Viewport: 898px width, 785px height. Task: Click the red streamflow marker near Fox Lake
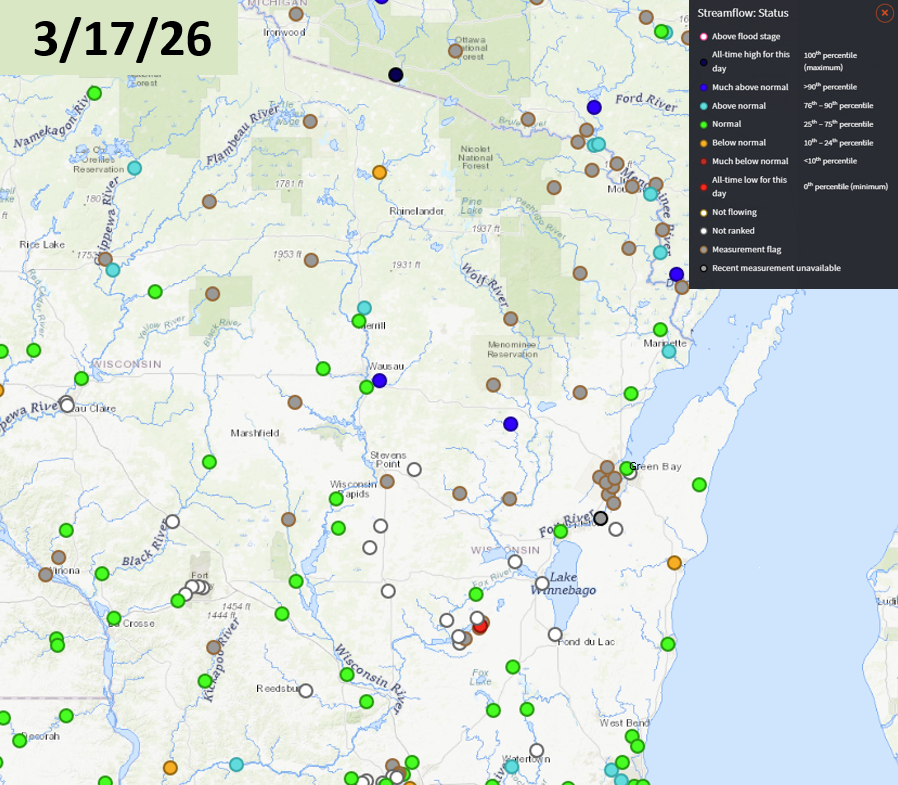[480, 626]
